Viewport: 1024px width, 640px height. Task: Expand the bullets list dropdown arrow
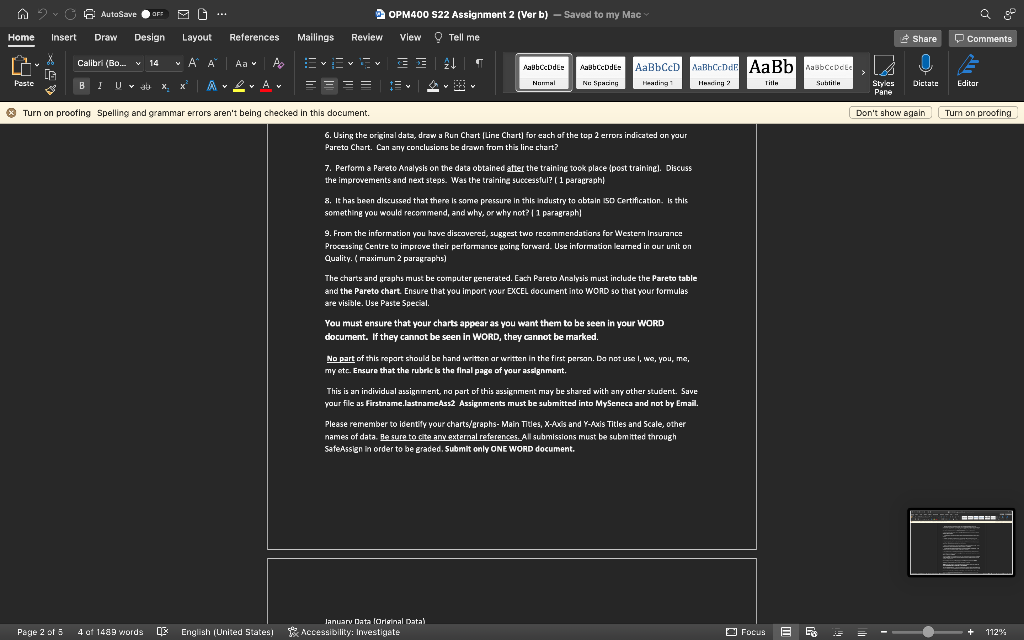(324, 63)
